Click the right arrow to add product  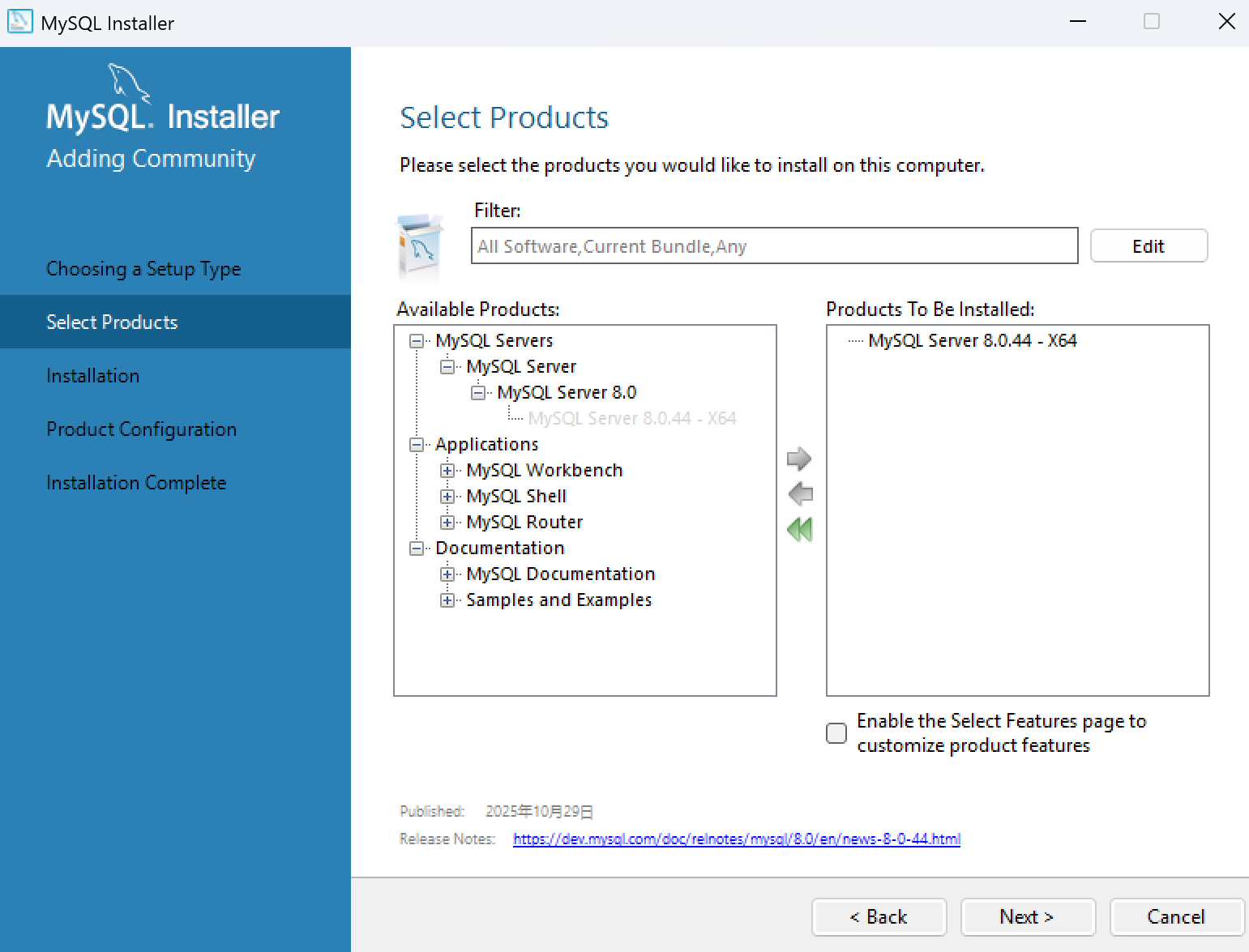click(799, 459)
